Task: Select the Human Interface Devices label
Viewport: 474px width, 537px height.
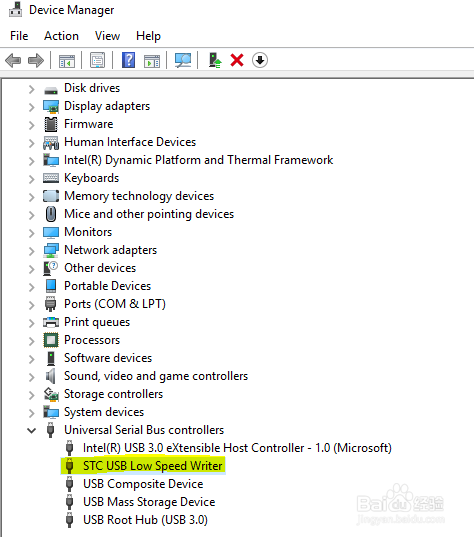Action: [130, 142]
